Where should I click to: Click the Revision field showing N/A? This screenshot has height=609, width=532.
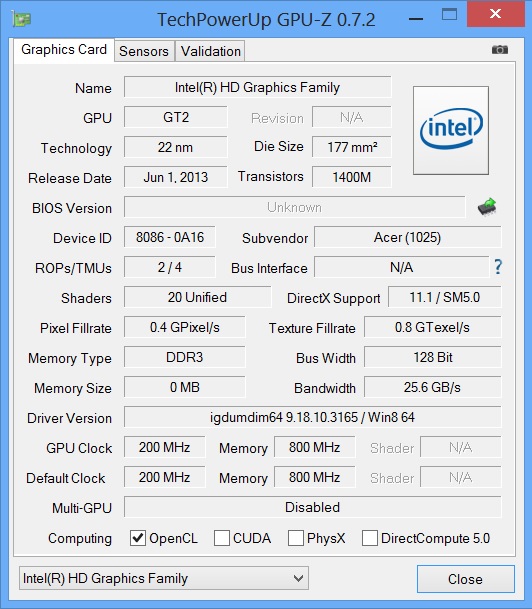point(352,117)
